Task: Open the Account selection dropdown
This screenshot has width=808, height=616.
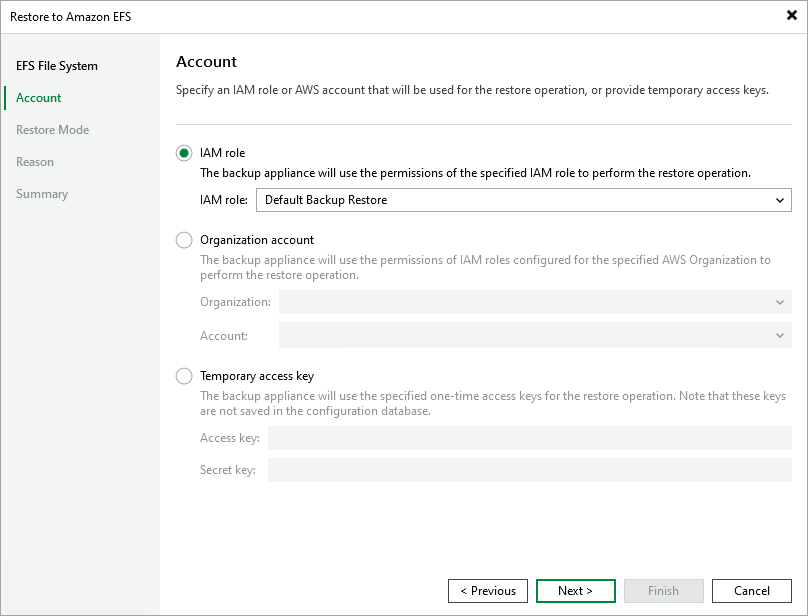Action: 781,335
